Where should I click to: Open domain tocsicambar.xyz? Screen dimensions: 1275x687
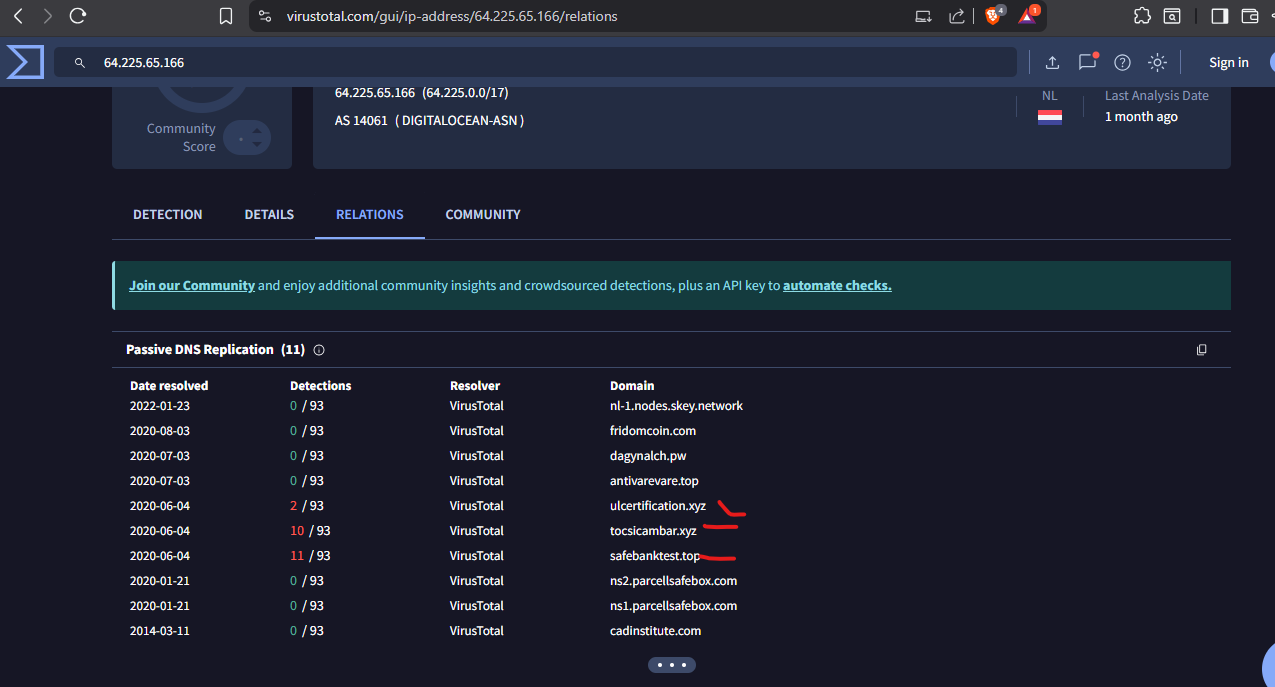coord(653,531)
